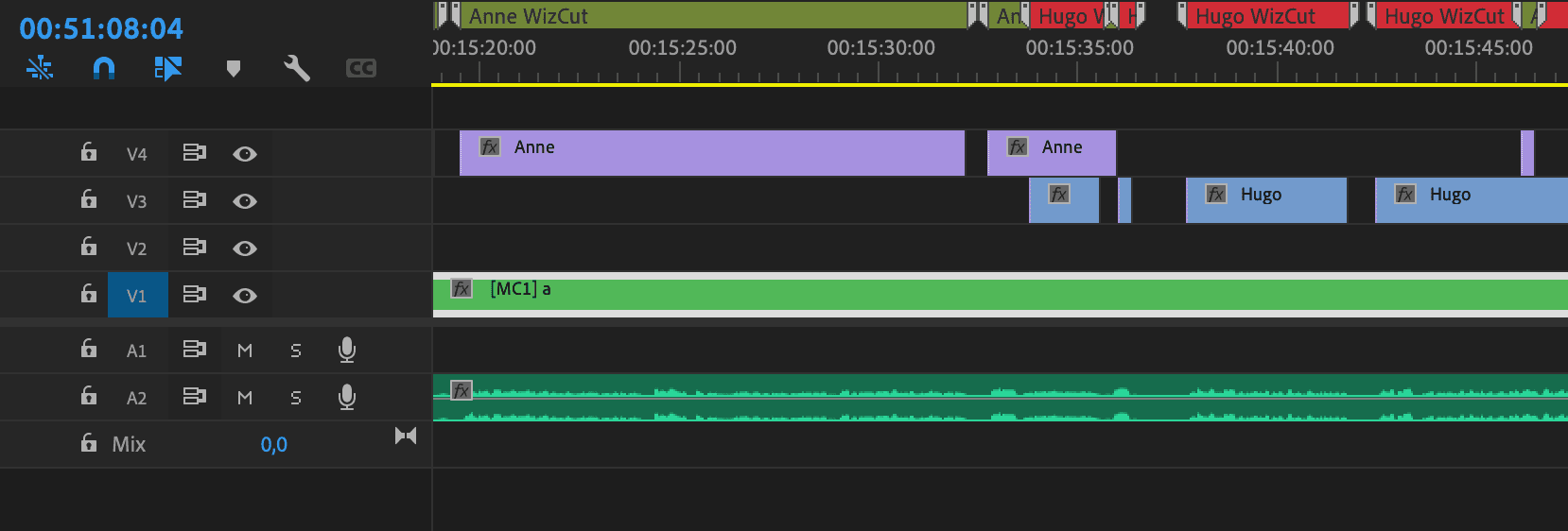This screenshot has width=1568, height=531.
Task: Toggle lock on track V1
Action: (x=89, y=294)
